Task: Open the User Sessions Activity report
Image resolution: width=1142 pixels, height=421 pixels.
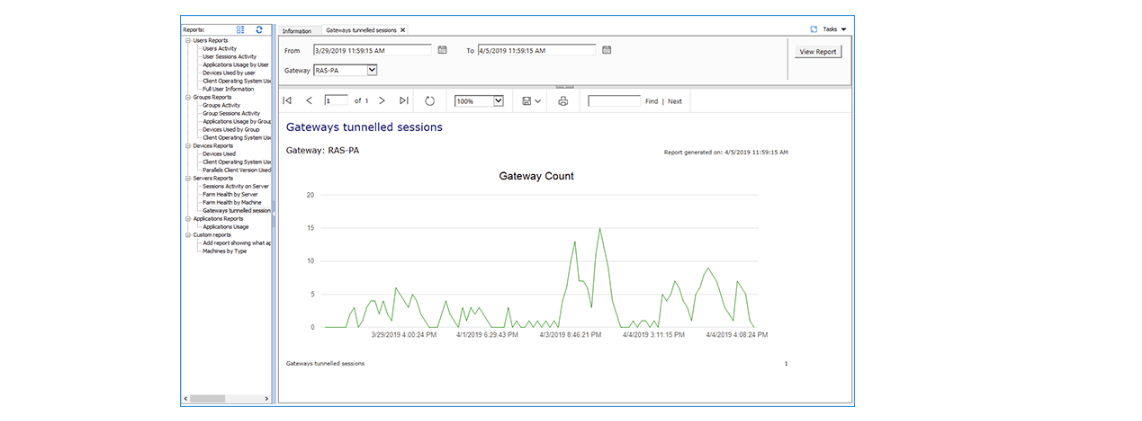Action: point(229,57)
